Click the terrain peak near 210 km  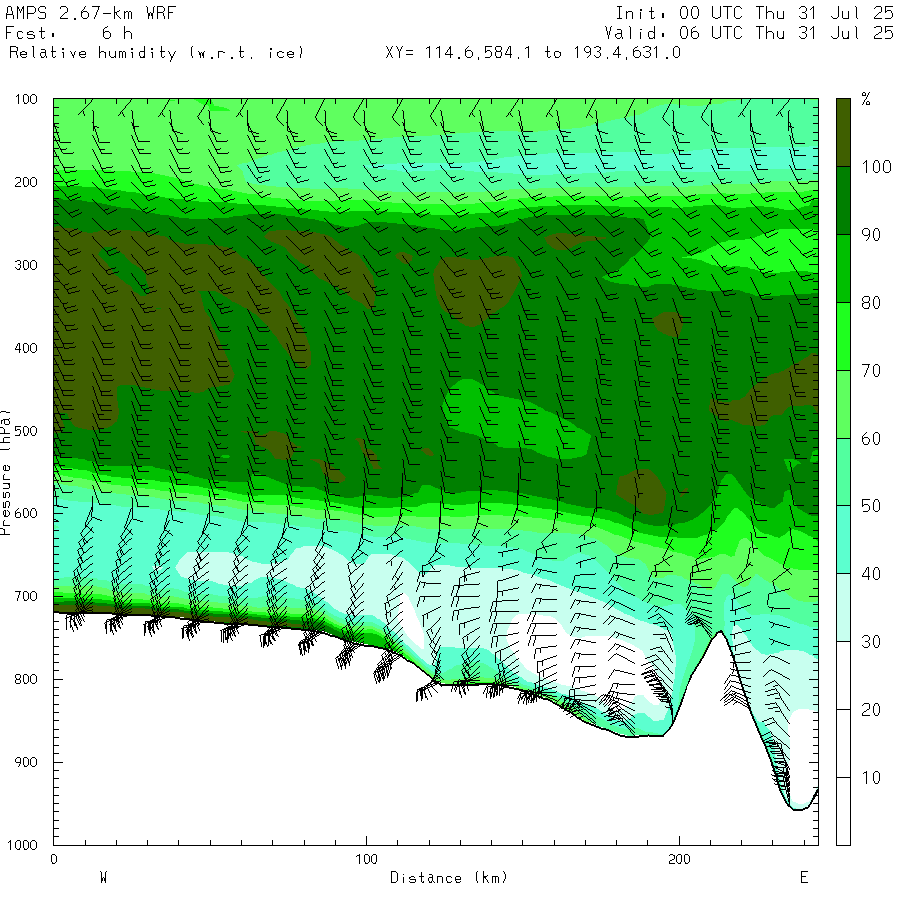[720, 631]
